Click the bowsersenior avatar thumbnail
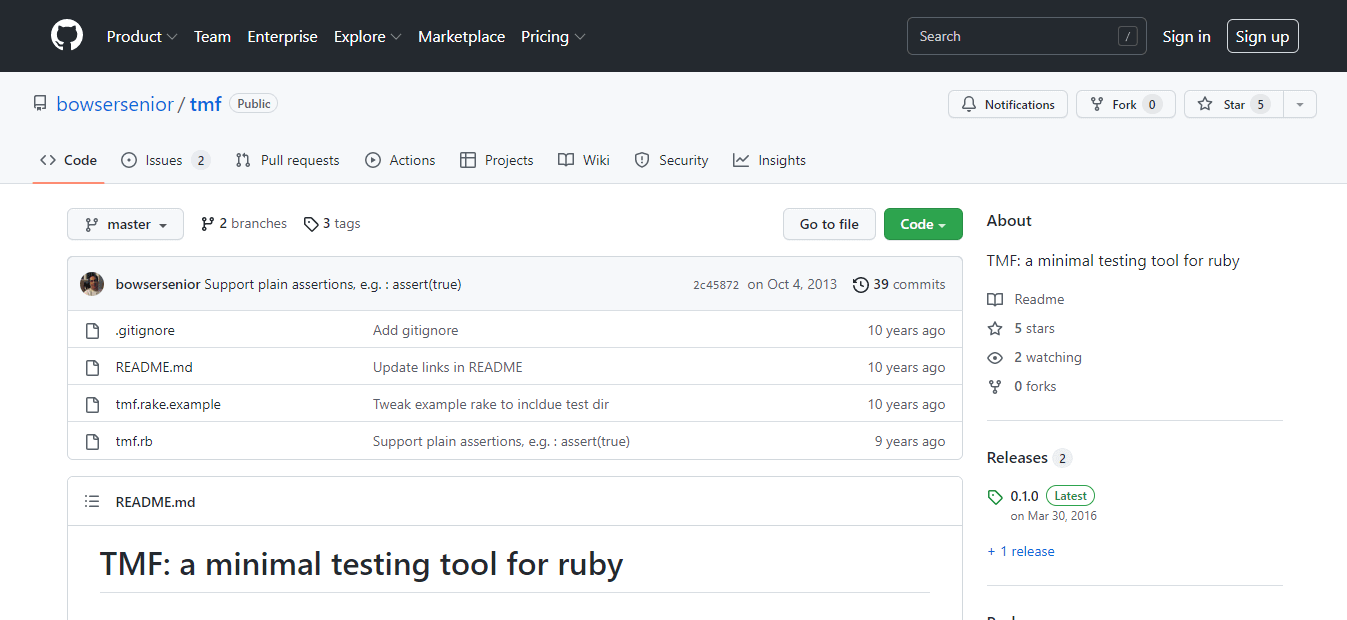The width and height of the screenshot is (1347, 620). (x=92, y=284)
